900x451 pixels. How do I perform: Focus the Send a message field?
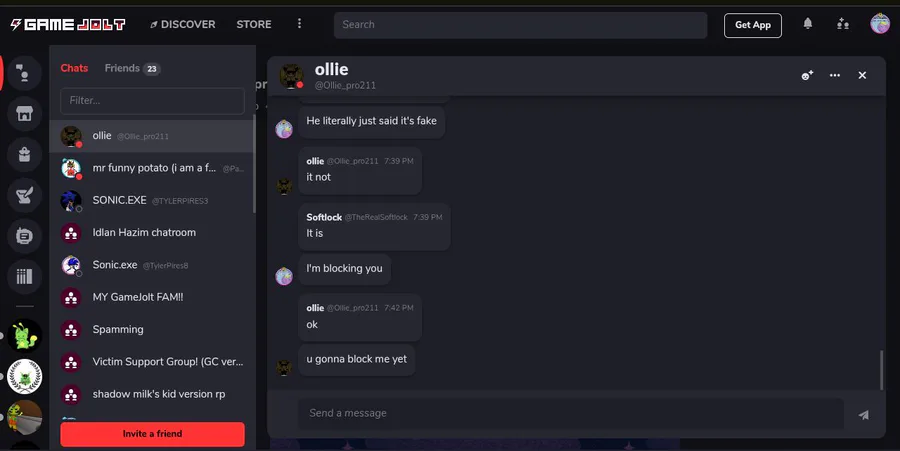tap(571, 413)
